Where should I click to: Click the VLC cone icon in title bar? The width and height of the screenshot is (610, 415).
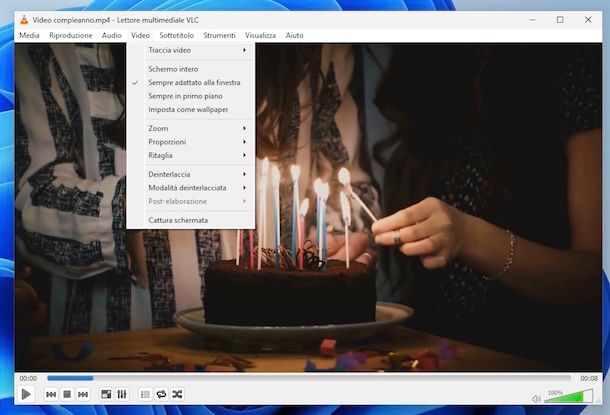pyautogui.click(x=24, y=19)
